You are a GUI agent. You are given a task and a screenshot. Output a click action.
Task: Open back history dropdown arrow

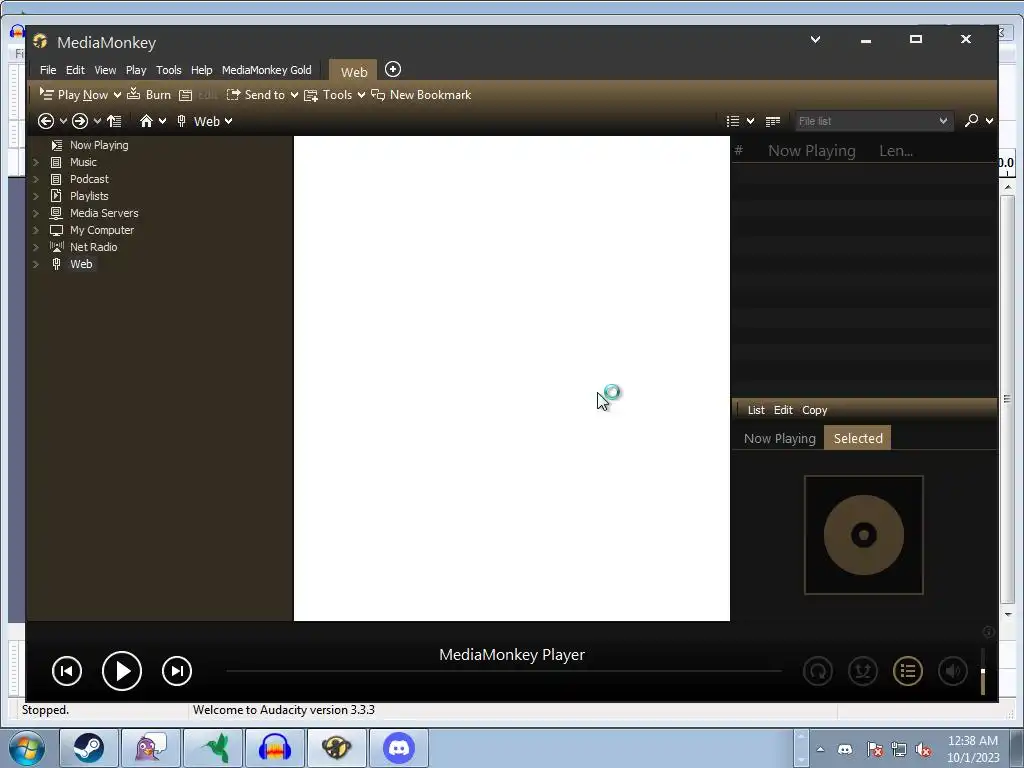click(x=63, y=121)
